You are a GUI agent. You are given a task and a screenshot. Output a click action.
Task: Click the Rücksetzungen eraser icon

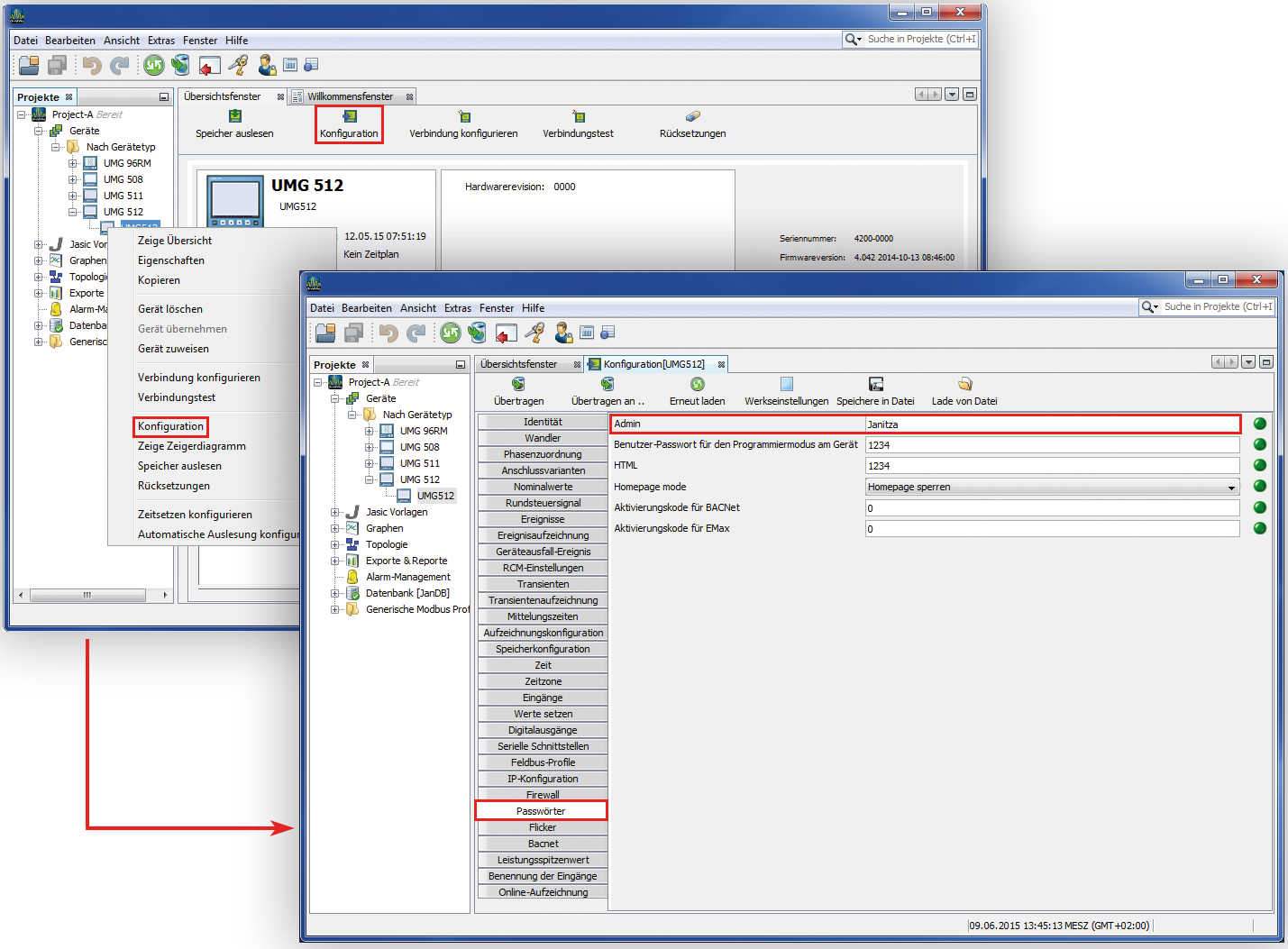[692, 117]
